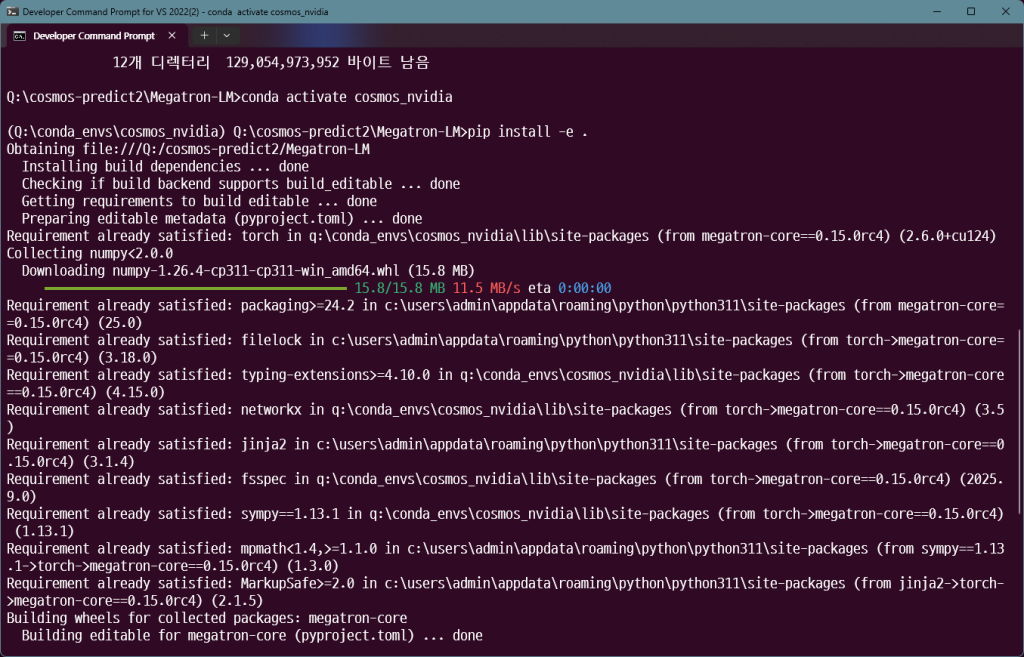
Task: Expand the new tab profile dropdown chevron
Action: click(x=226, y=35)
